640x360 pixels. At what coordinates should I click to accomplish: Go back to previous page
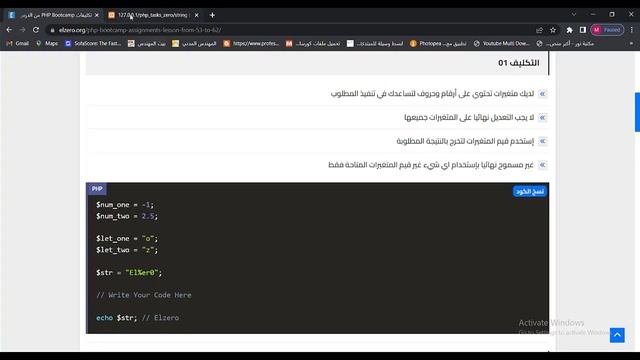tap(9, 30)
